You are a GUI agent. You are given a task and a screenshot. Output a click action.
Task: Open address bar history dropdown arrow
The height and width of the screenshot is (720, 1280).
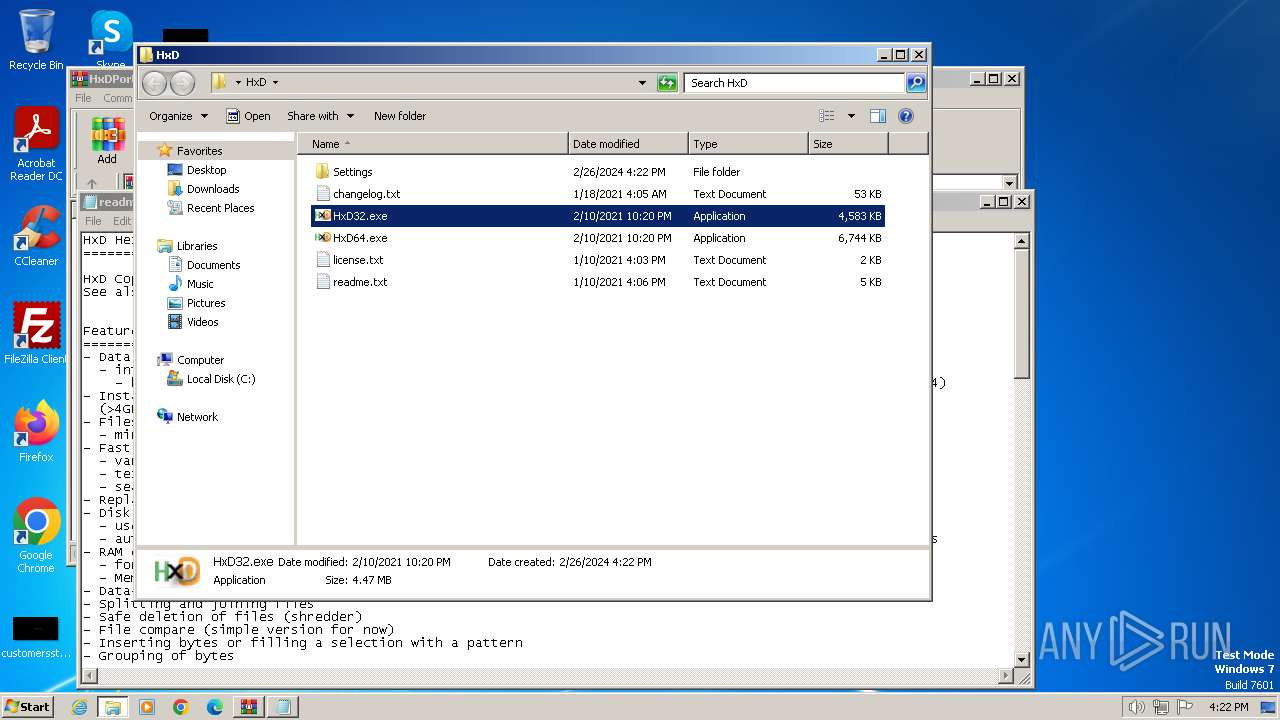pos(642,83)
